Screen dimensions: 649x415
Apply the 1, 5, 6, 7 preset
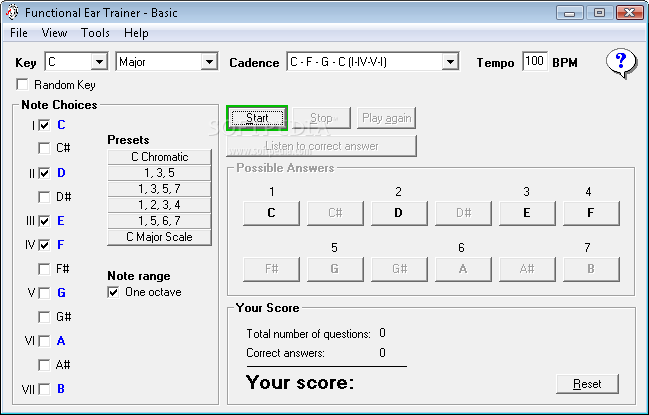(159, 221)
